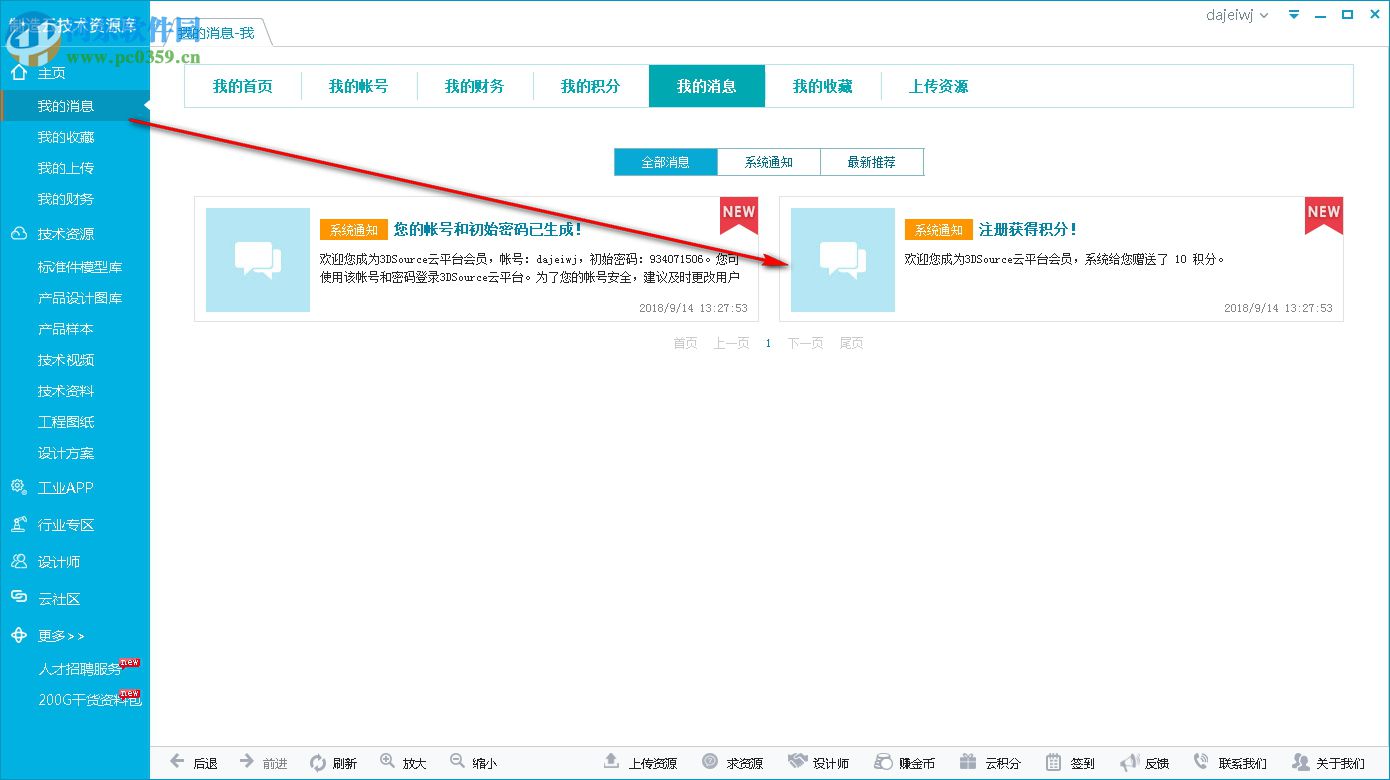Open the dajeiwj account dropdown
The image size is (1390, 780).
click(x=1236, y=14)
